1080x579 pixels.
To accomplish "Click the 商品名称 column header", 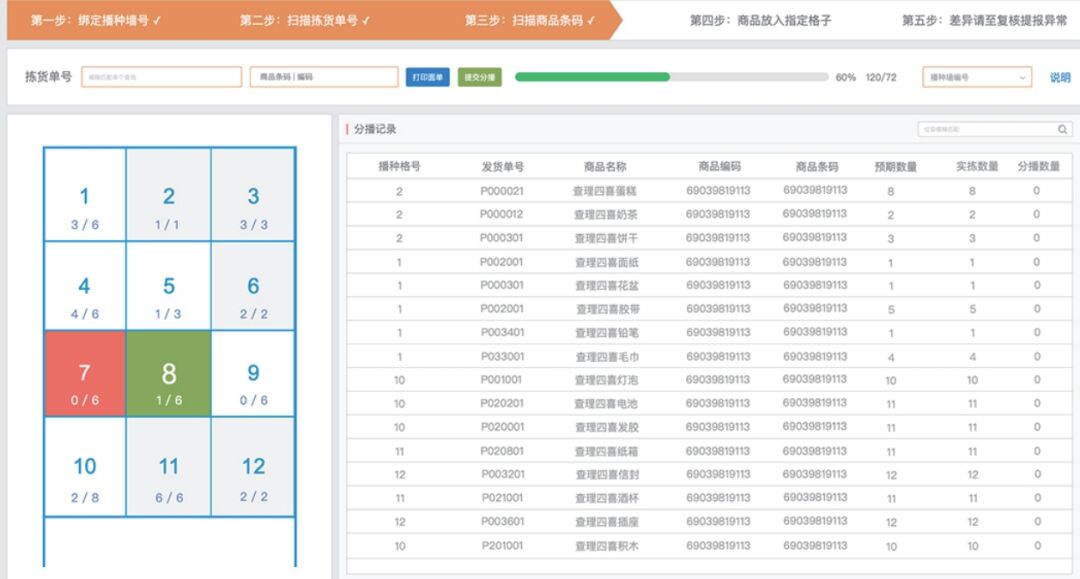I will (x=605, y=166).
